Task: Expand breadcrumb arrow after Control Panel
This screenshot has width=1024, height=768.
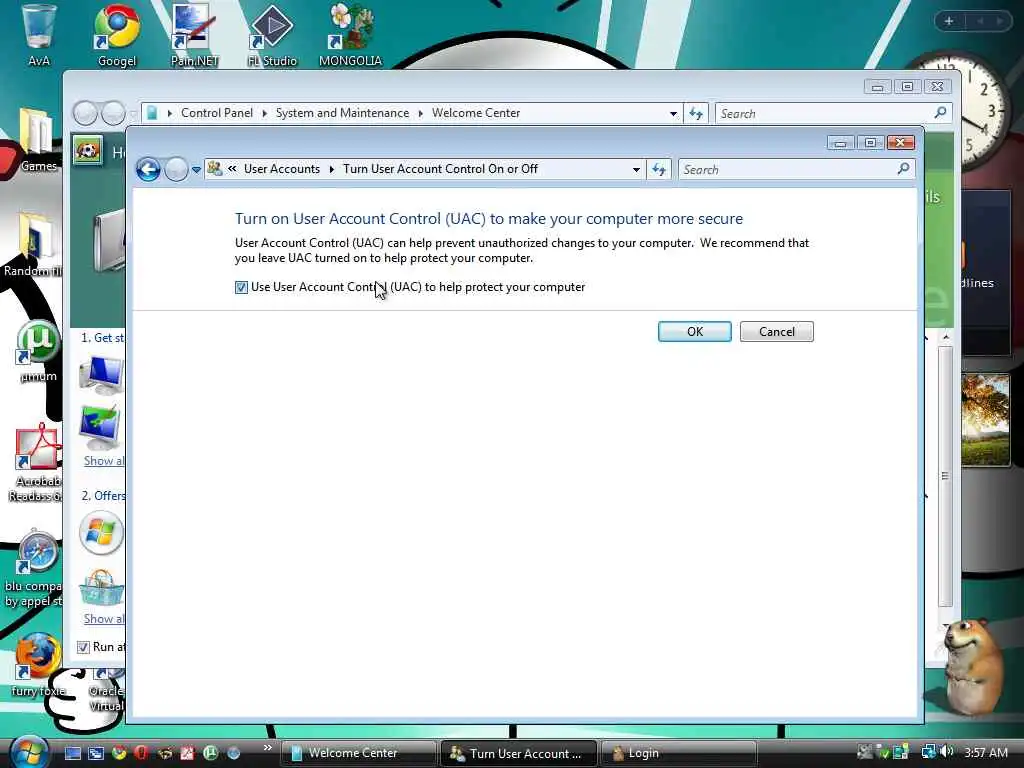Action: click(x=264, y=114)
